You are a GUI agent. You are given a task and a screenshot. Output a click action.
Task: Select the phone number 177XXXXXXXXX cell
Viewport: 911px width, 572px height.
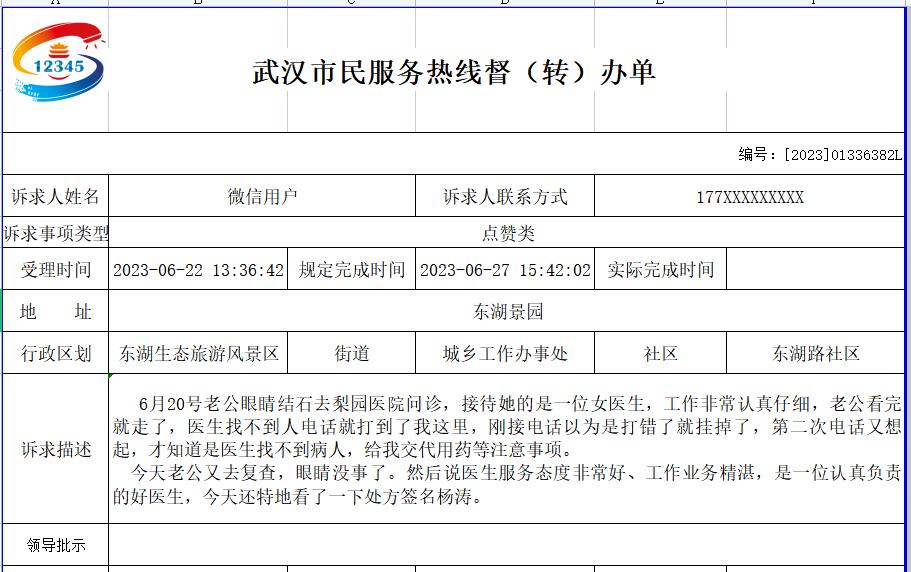coord(749,197)
